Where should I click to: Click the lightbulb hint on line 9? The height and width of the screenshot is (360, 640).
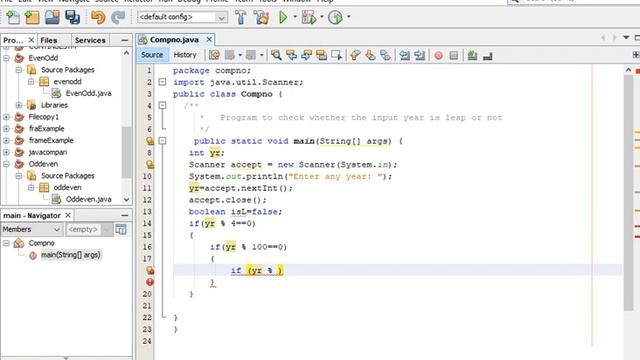[150, 164]
